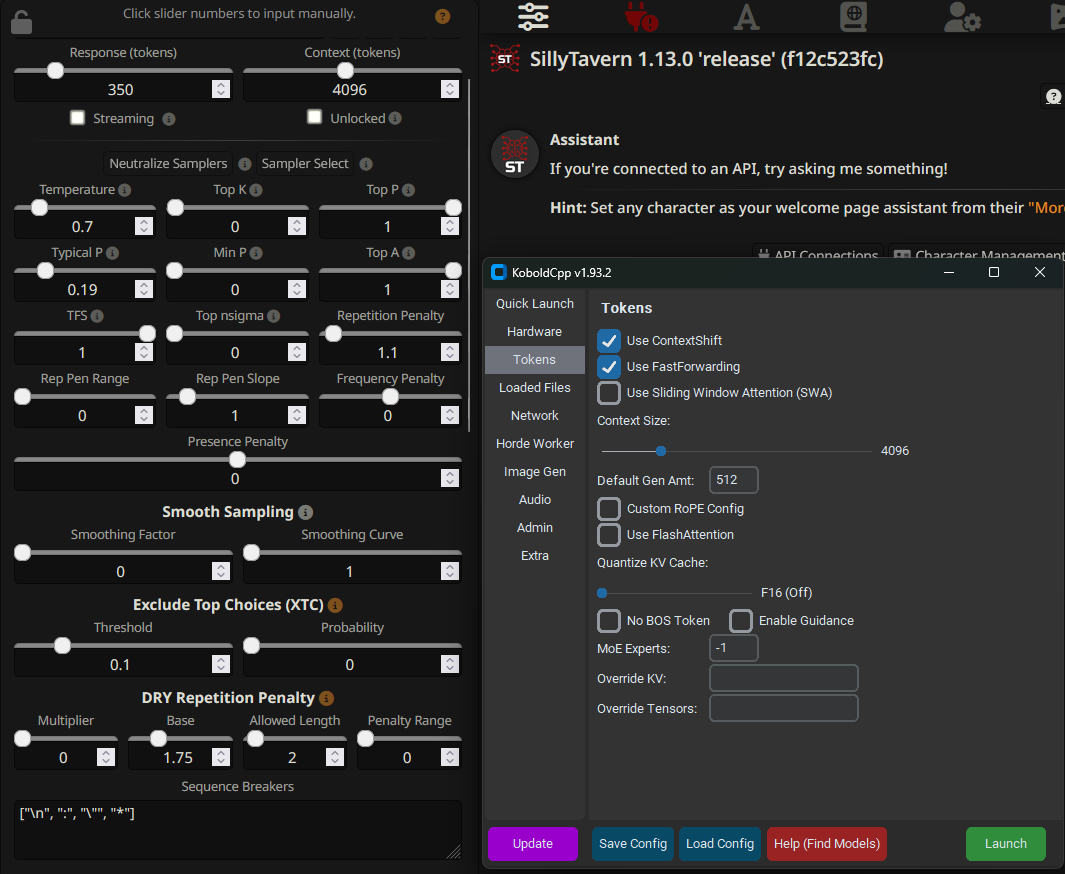
Task: Open the API connections plug icon
Action: 640,16
